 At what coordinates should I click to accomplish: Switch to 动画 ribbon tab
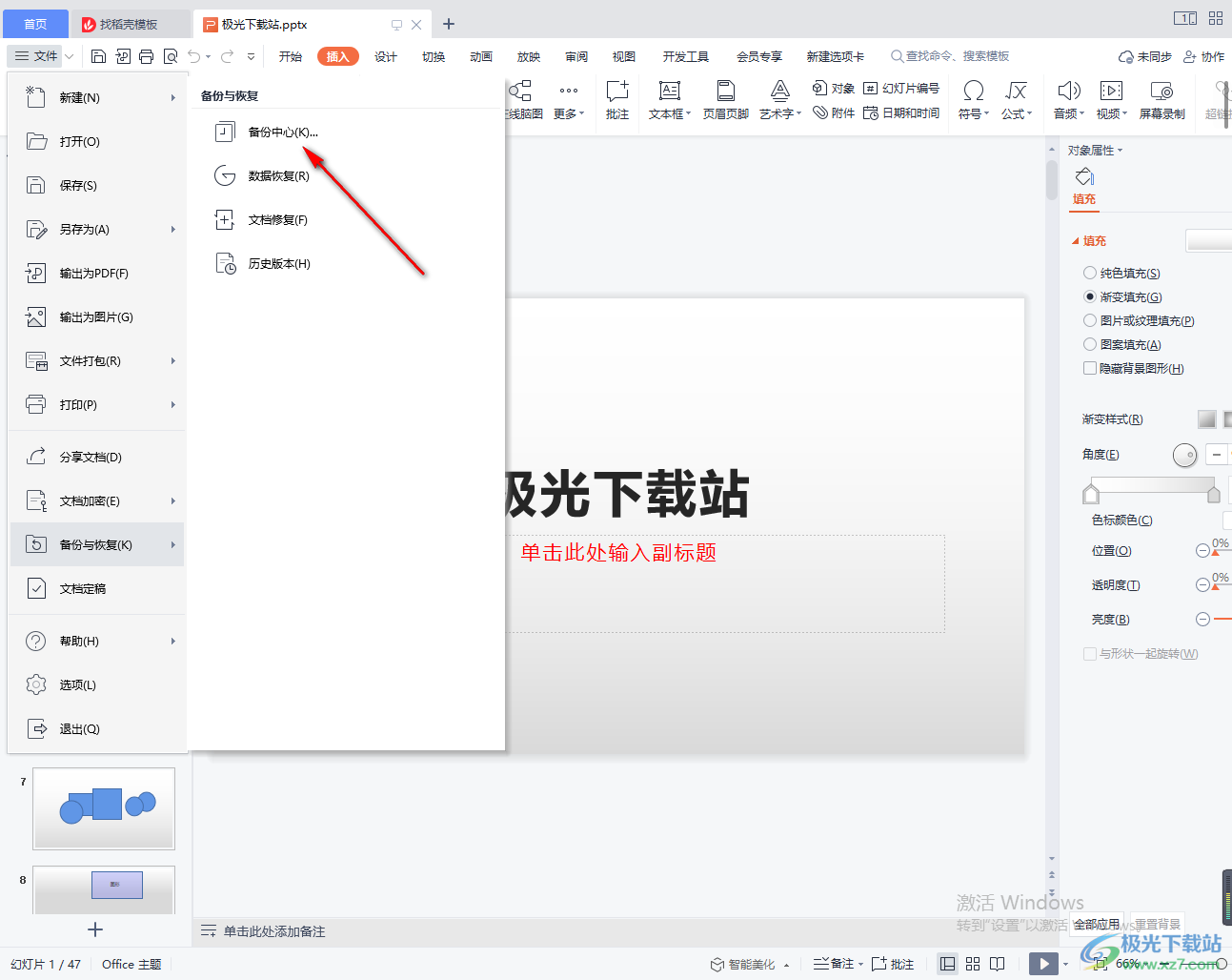click(x=481, y=56)
